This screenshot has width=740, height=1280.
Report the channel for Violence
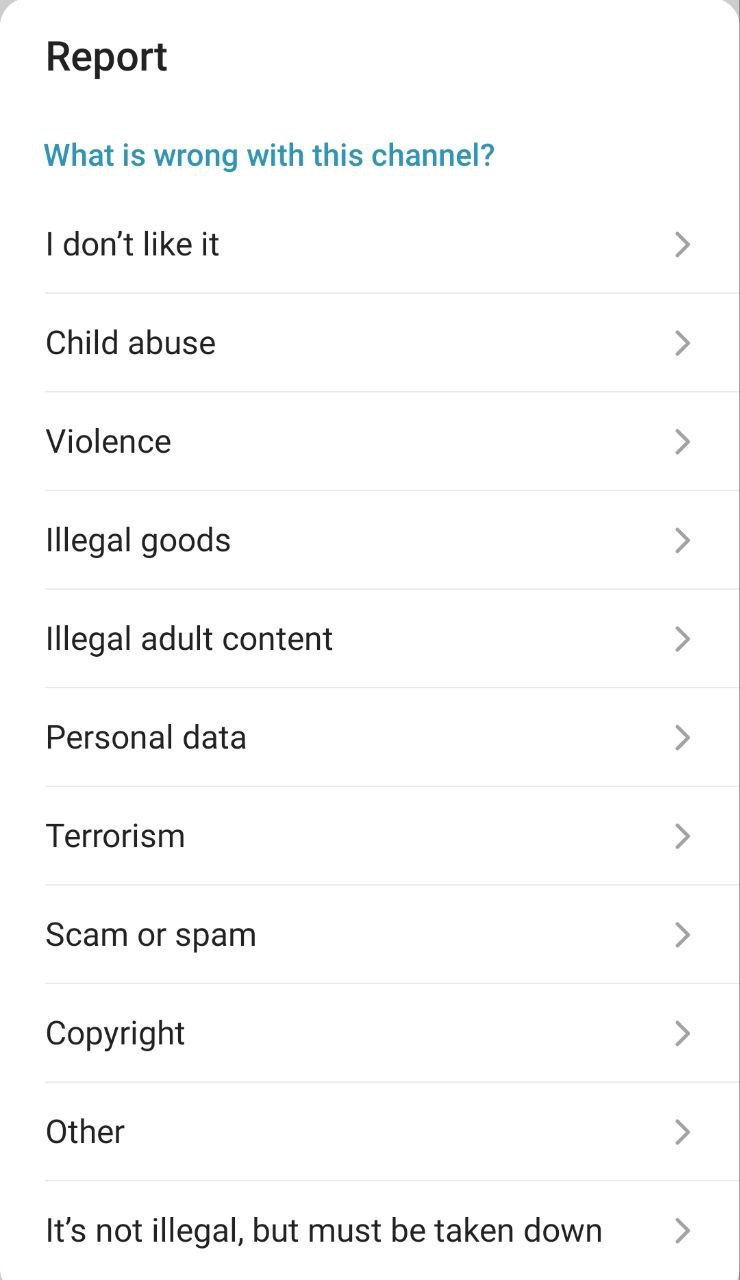109,442
